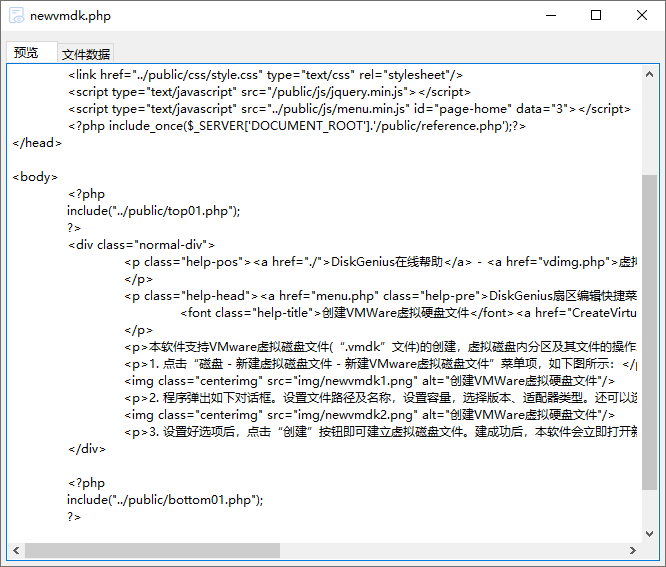666x567 pixels.
Task: Click the newvmdk.php file icon in title bar
Action: point(17,15)
